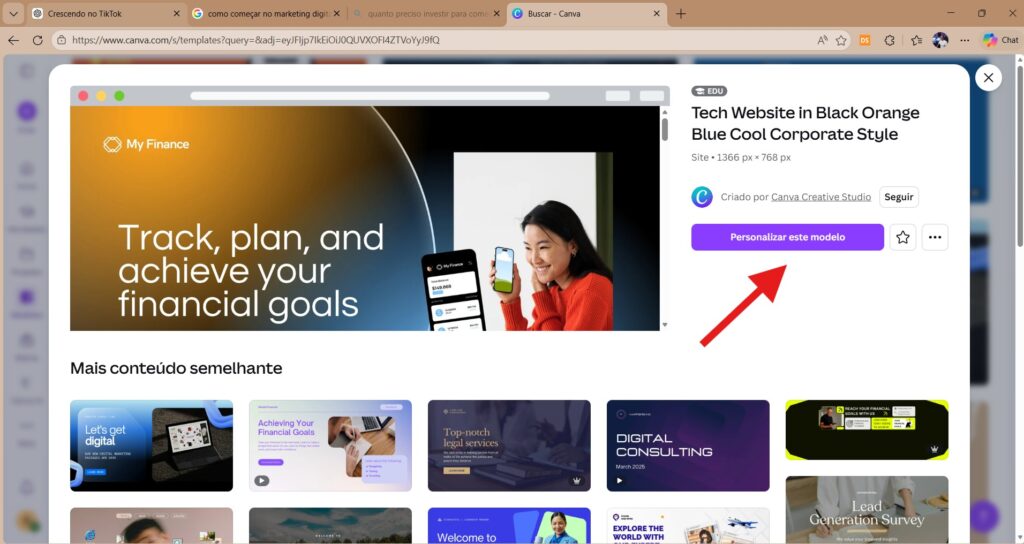Star this template as favorite
Viewport: 1024px width, 544px height.
pyautogui.click(x=903, y=237)
